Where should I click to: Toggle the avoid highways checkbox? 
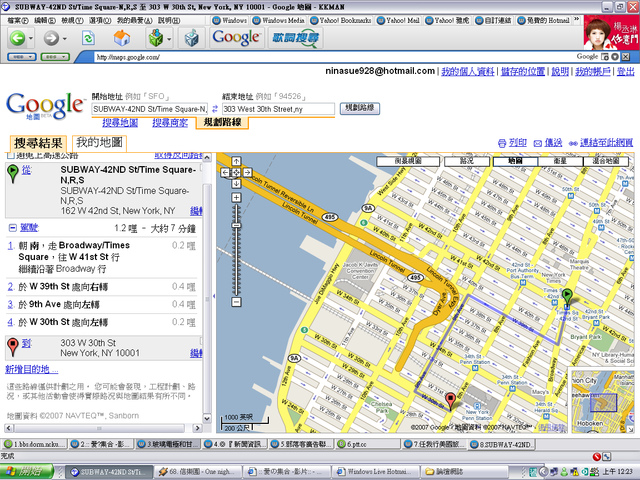click(10, 155)
